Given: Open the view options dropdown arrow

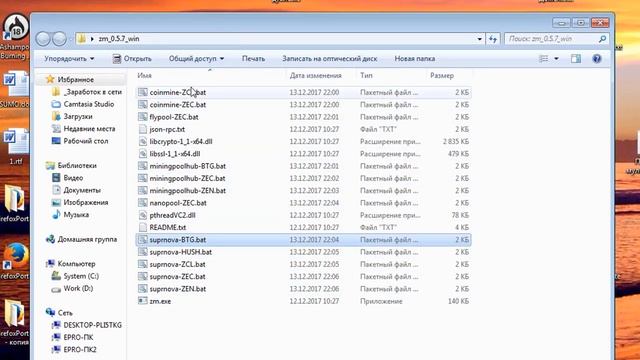Looking at the screenshot, I should coord(556,59).
